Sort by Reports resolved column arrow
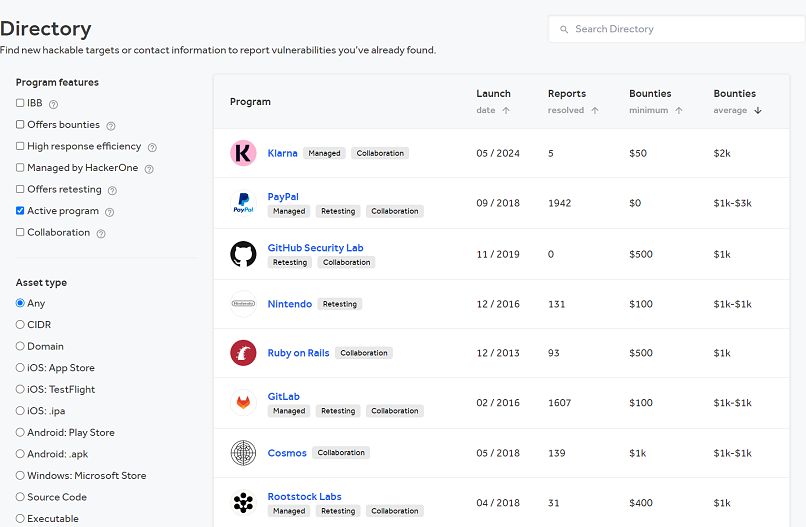Image resolution: width=806 pixels, height=527 pixels. tap(595, 111)
